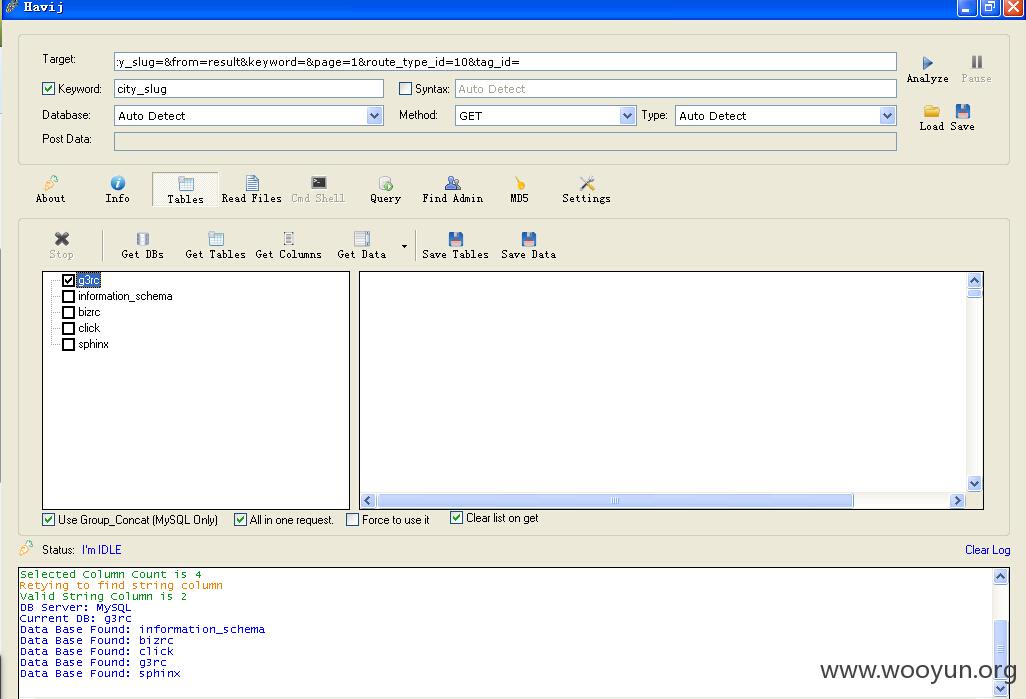The image size is (1026, 699).
Task: Open the Settings tool
Action: pos(586,190)
